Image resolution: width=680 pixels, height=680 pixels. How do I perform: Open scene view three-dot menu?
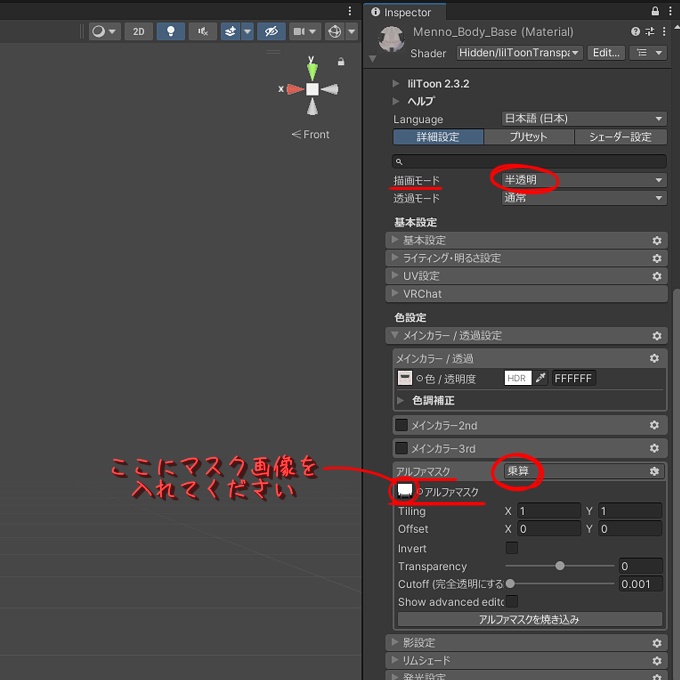pos(350,11)
